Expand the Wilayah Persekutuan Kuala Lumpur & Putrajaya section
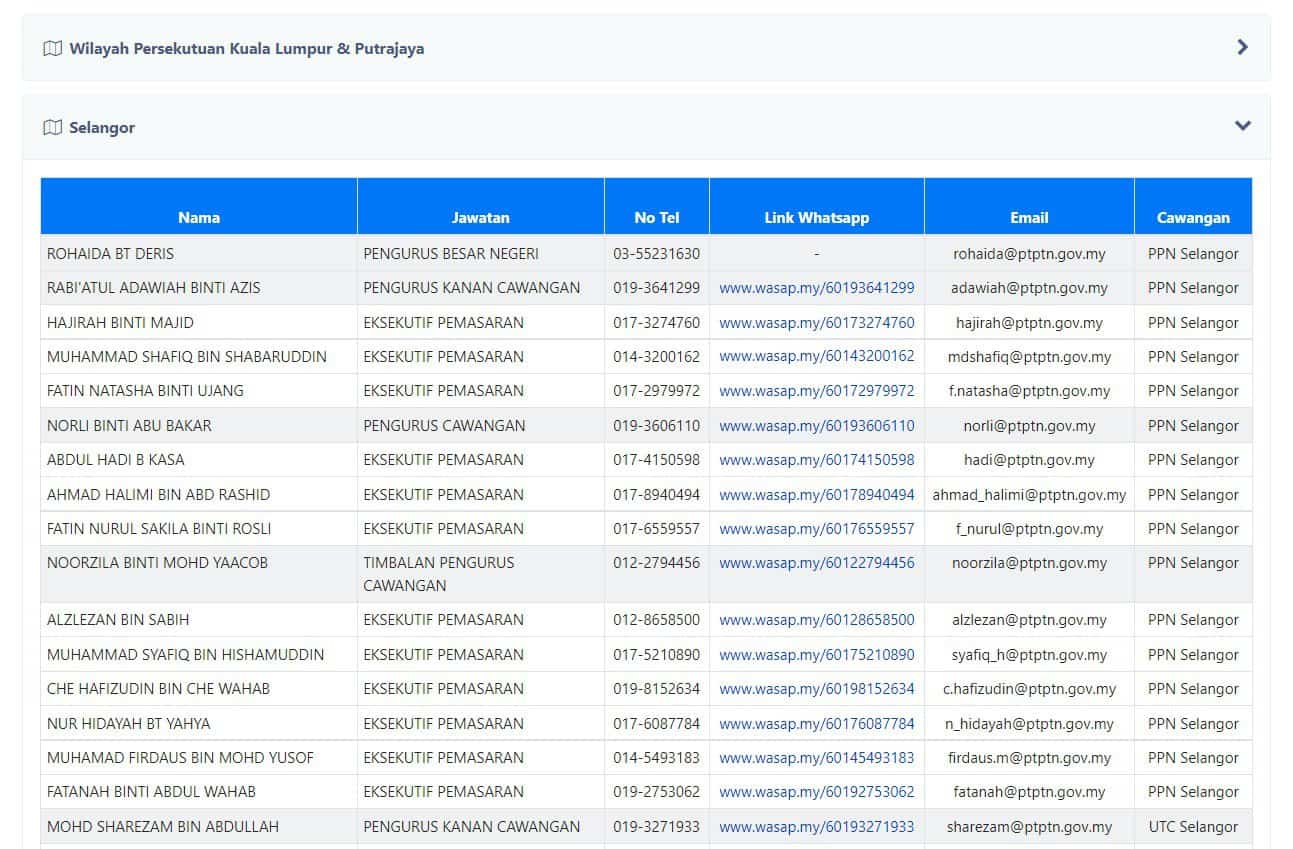 point(646,48)
